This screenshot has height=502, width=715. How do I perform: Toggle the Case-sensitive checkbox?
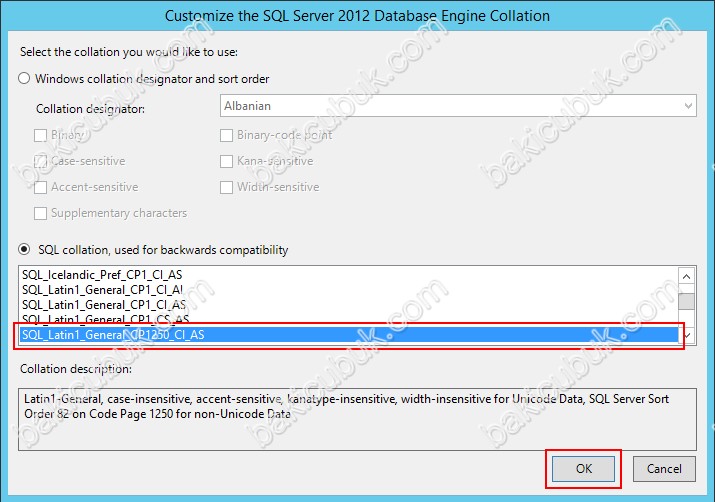(41, 161)
